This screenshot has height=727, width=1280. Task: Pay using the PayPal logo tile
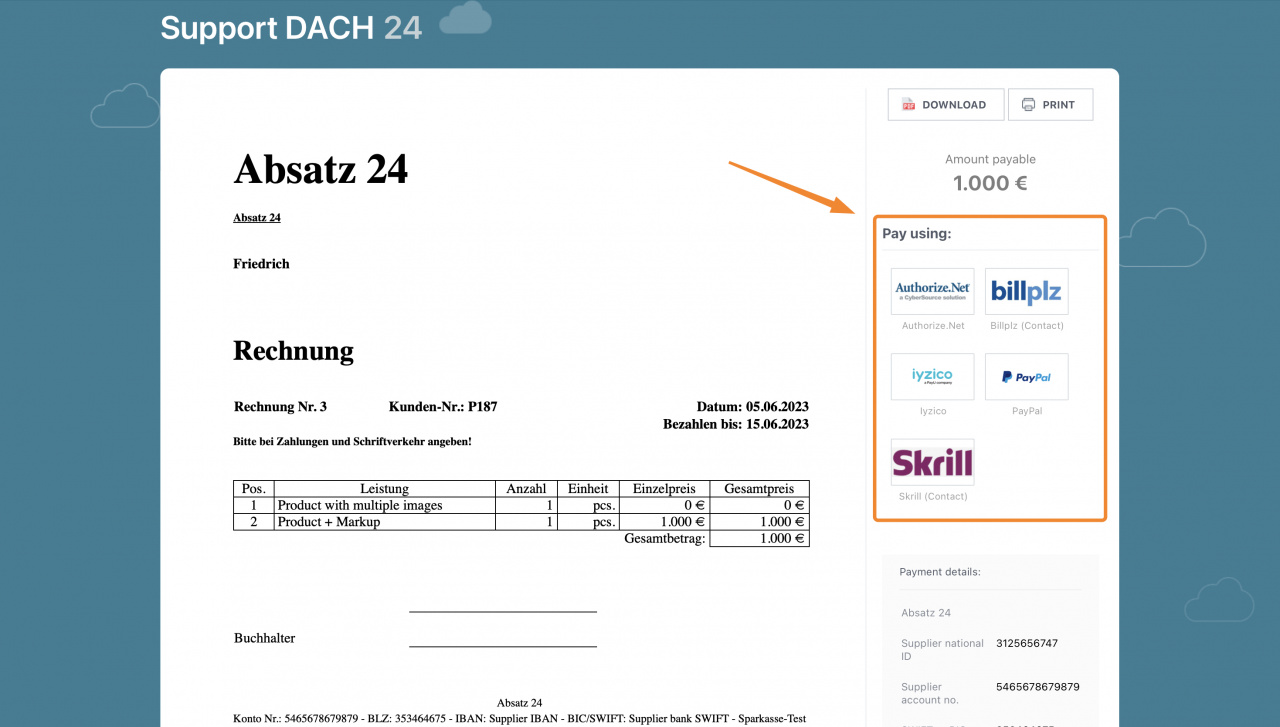1026,376
